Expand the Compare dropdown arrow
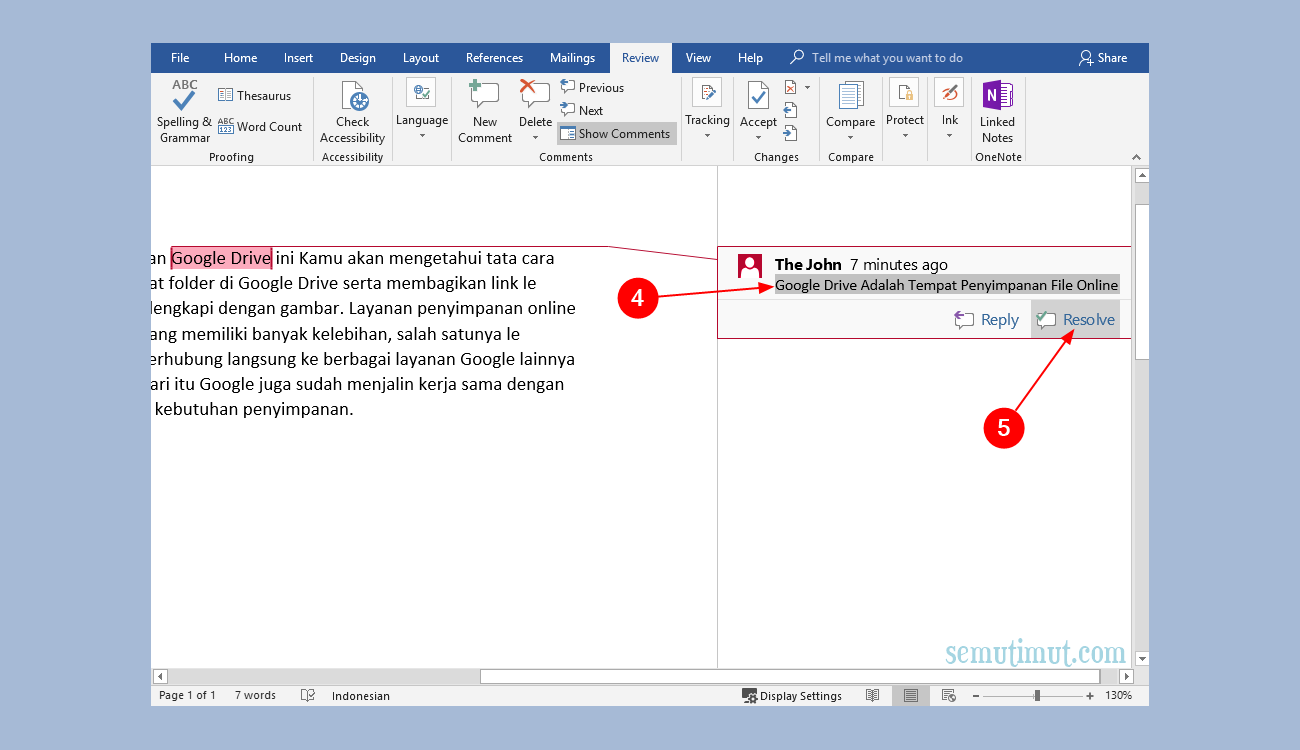Screen dimensions: 1300x750 tap(851, 138)
